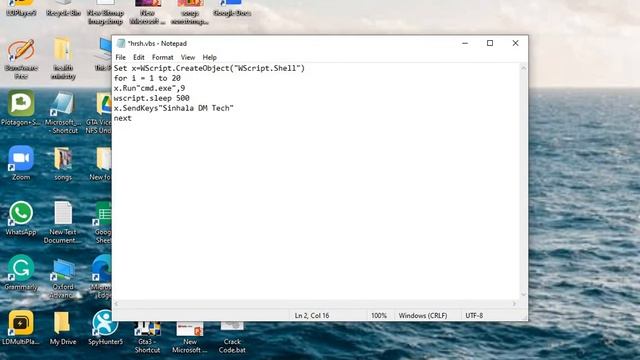Select the orange pencil desktop shortcut
This screenshot has width=640, height=360.
click(20, 51)
